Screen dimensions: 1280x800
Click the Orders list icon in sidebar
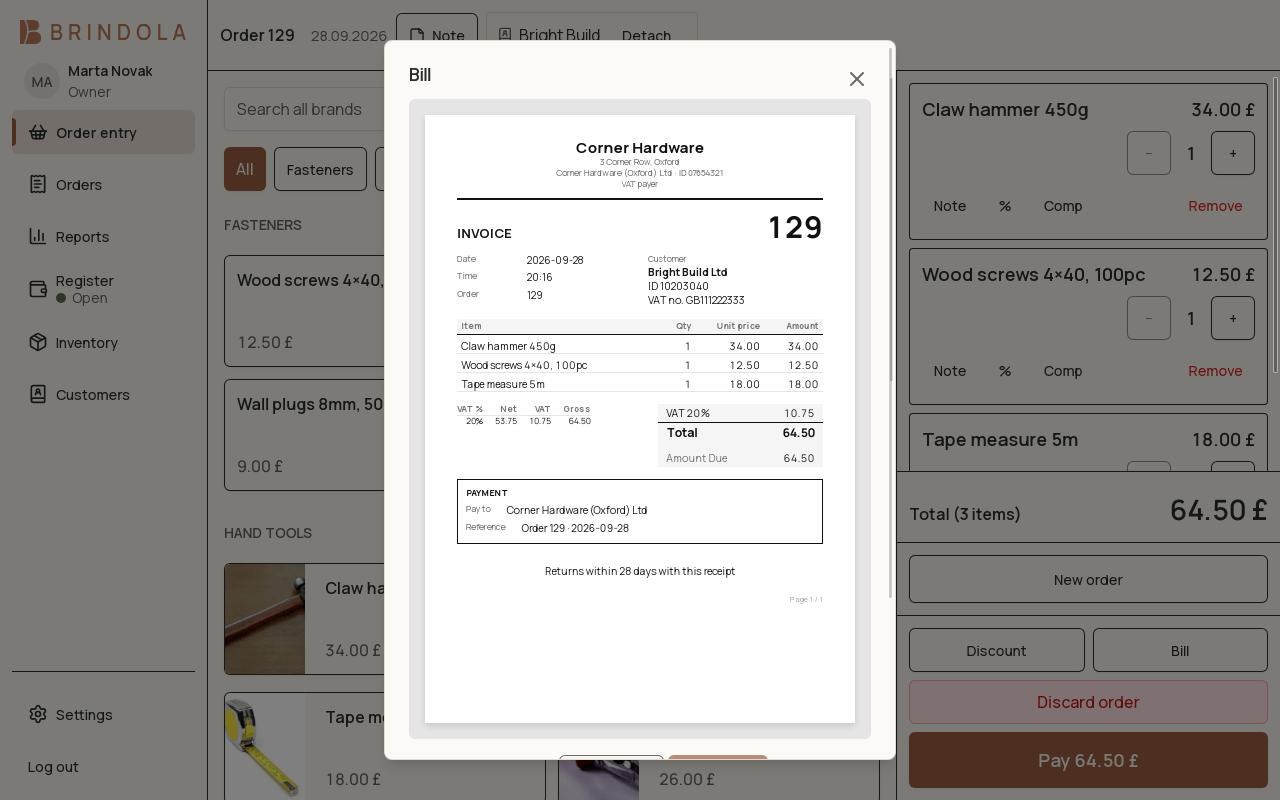click(x=38, y=184)
